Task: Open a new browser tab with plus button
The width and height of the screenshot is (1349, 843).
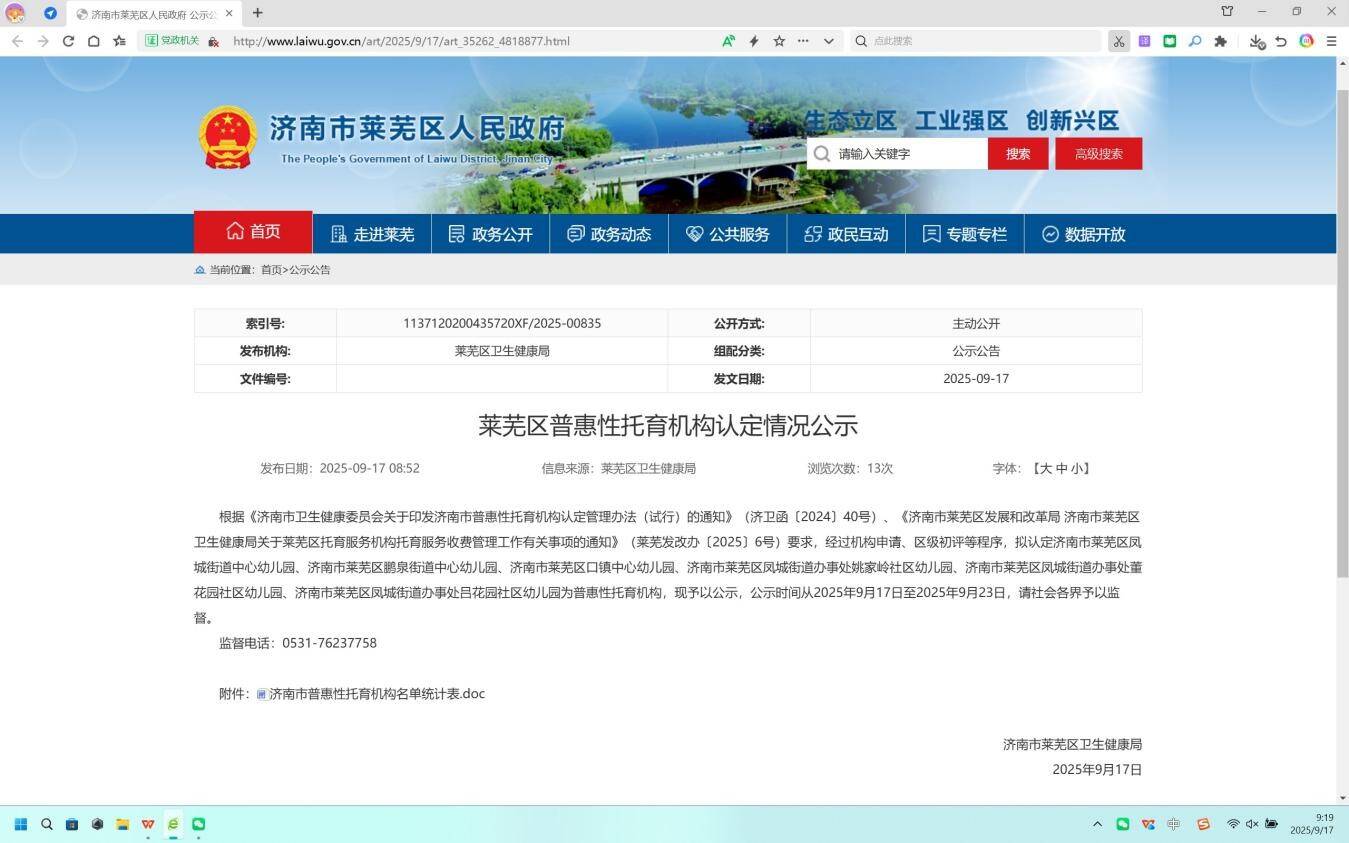Action: click(x=257, y=13)
